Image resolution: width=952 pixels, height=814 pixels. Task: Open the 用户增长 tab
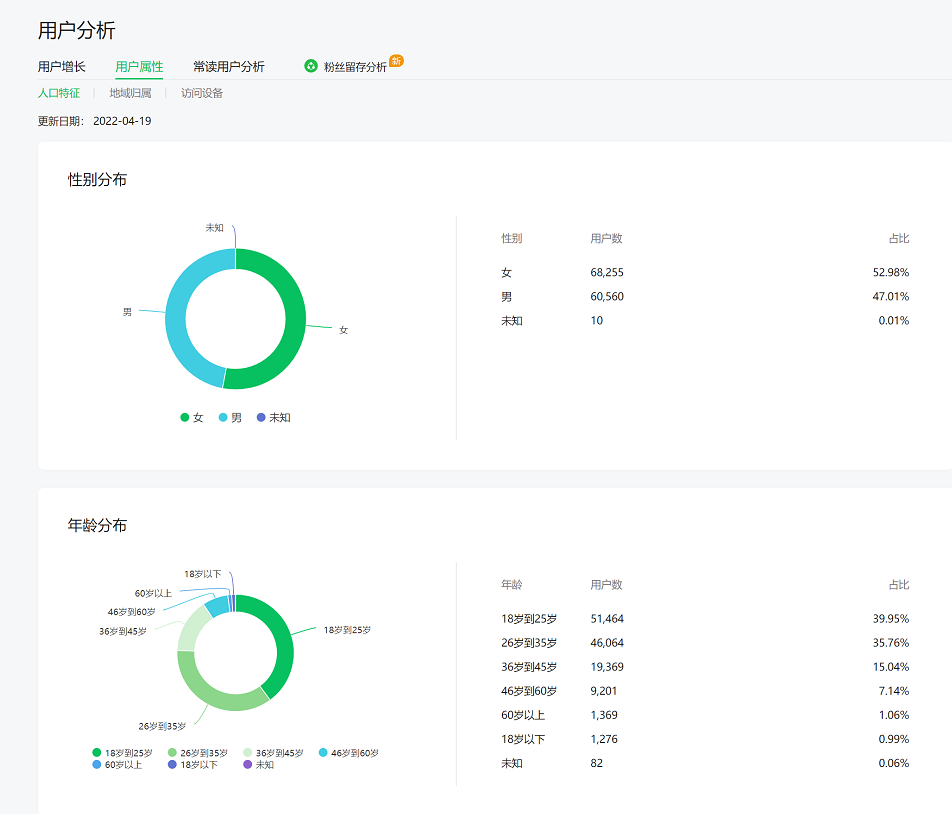[61, 67]
